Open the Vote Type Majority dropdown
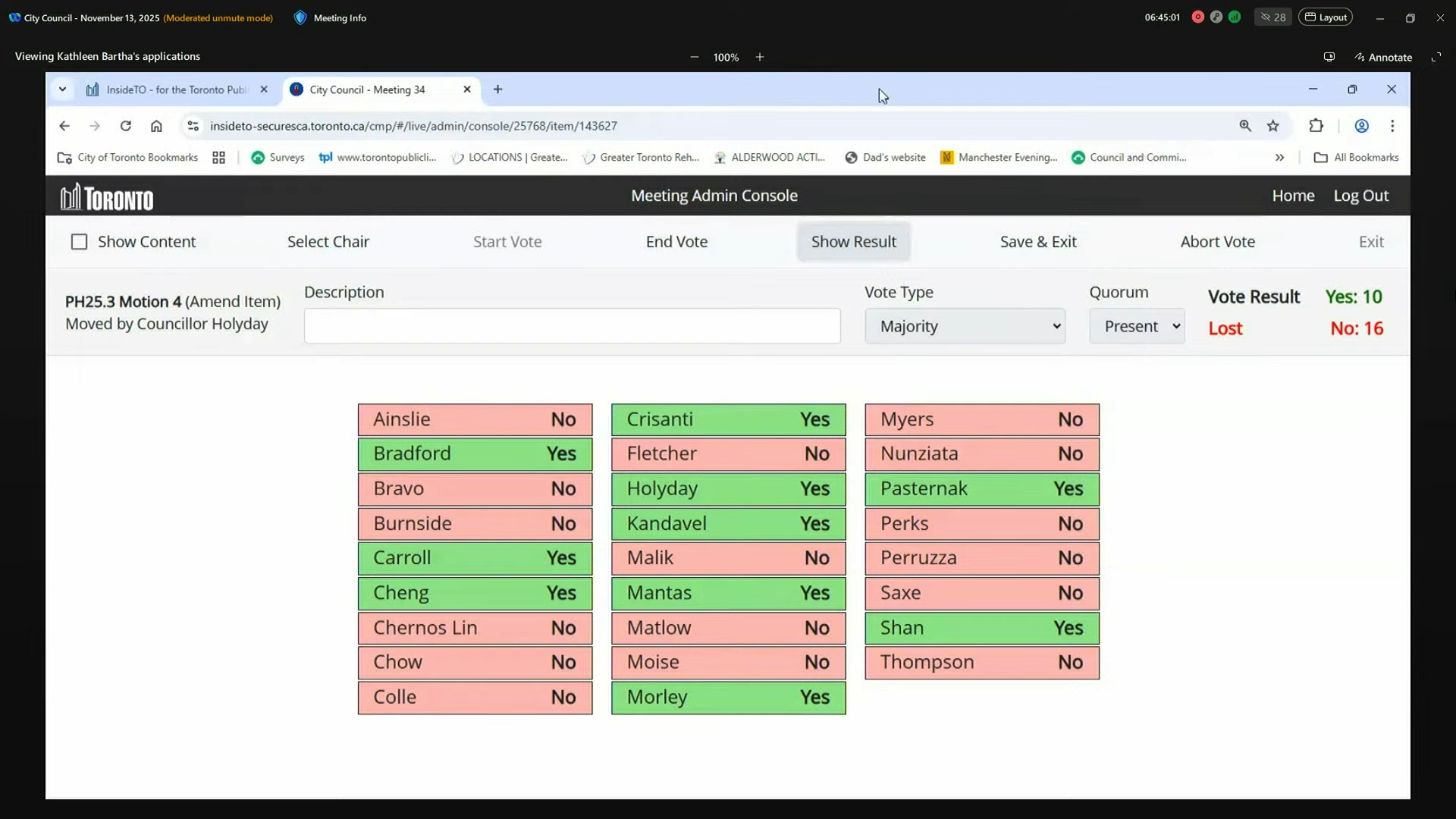Image resolution: width=1456 pixels, height=819 pixels. point(965,326)
